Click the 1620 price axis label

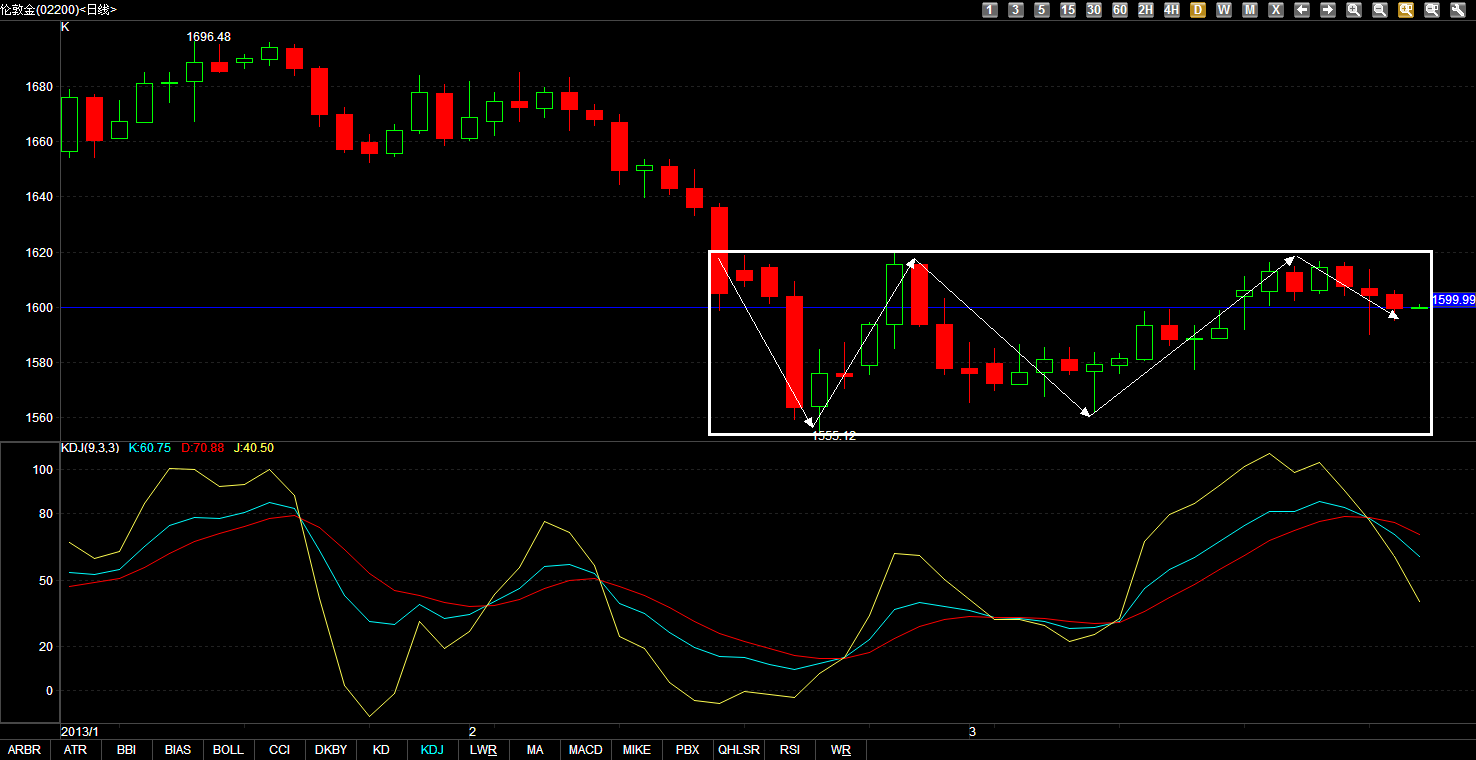[x=39, y=253]
